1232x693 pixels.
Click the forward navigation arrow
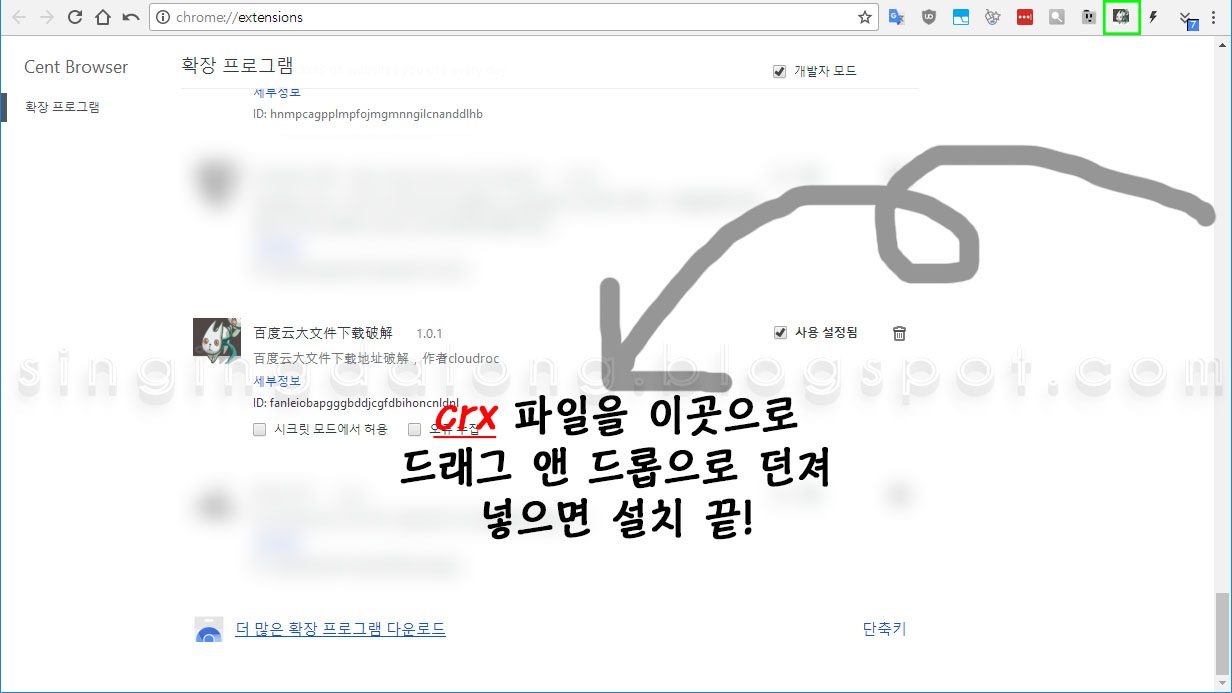pos(46,17)
